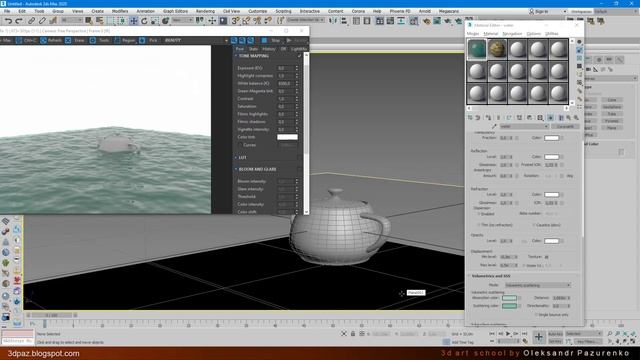Toggle the Angle Snap icon
Viewport: 640px width, 360px height.
pyautogui.click(x=246, y=21)
